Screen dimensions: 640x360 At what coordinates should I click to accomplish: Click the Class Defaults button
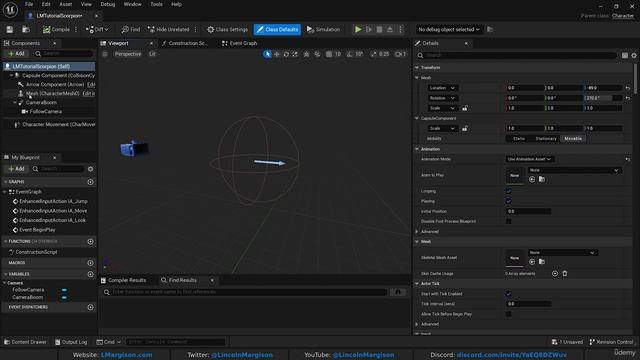(277, 29)
